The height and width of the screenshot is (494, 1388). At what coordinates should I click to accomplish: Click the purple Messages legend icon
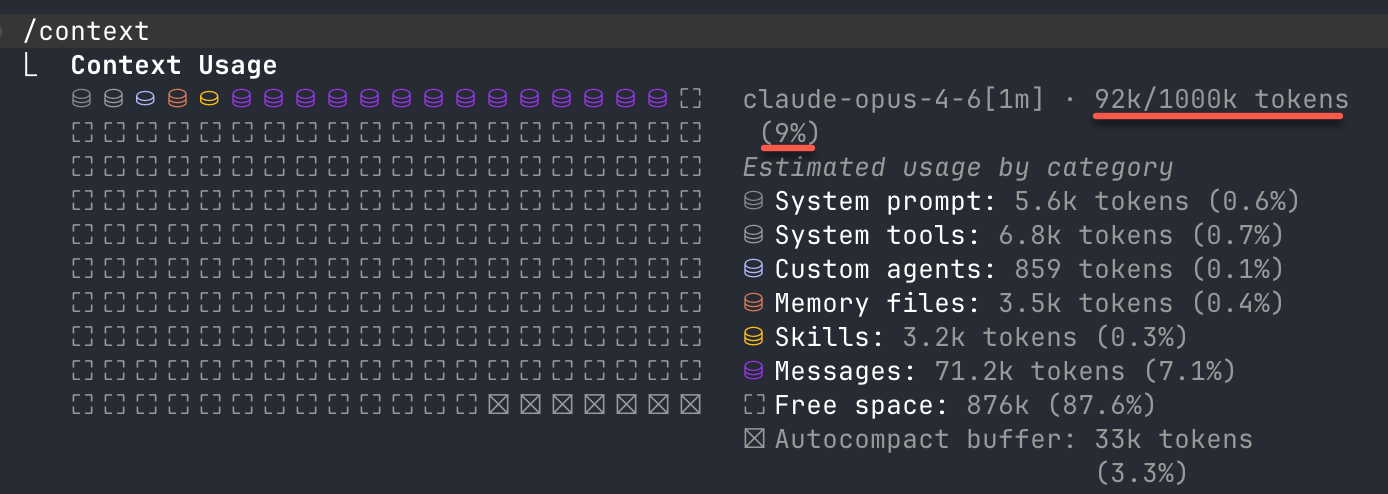coord(754,371)
